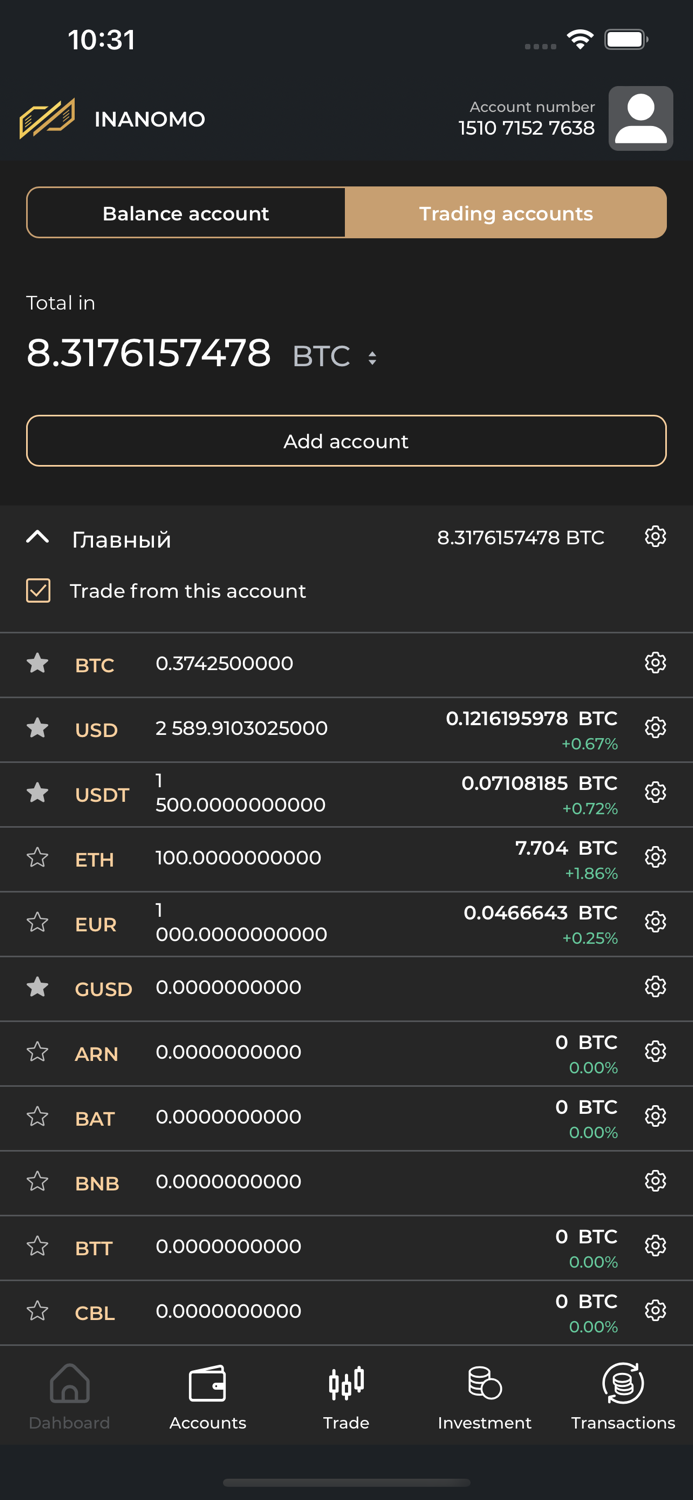The width and height of the screenshot is (693, 1500).
Task: Open the user profile avatar
Action: tap(641, 118)
